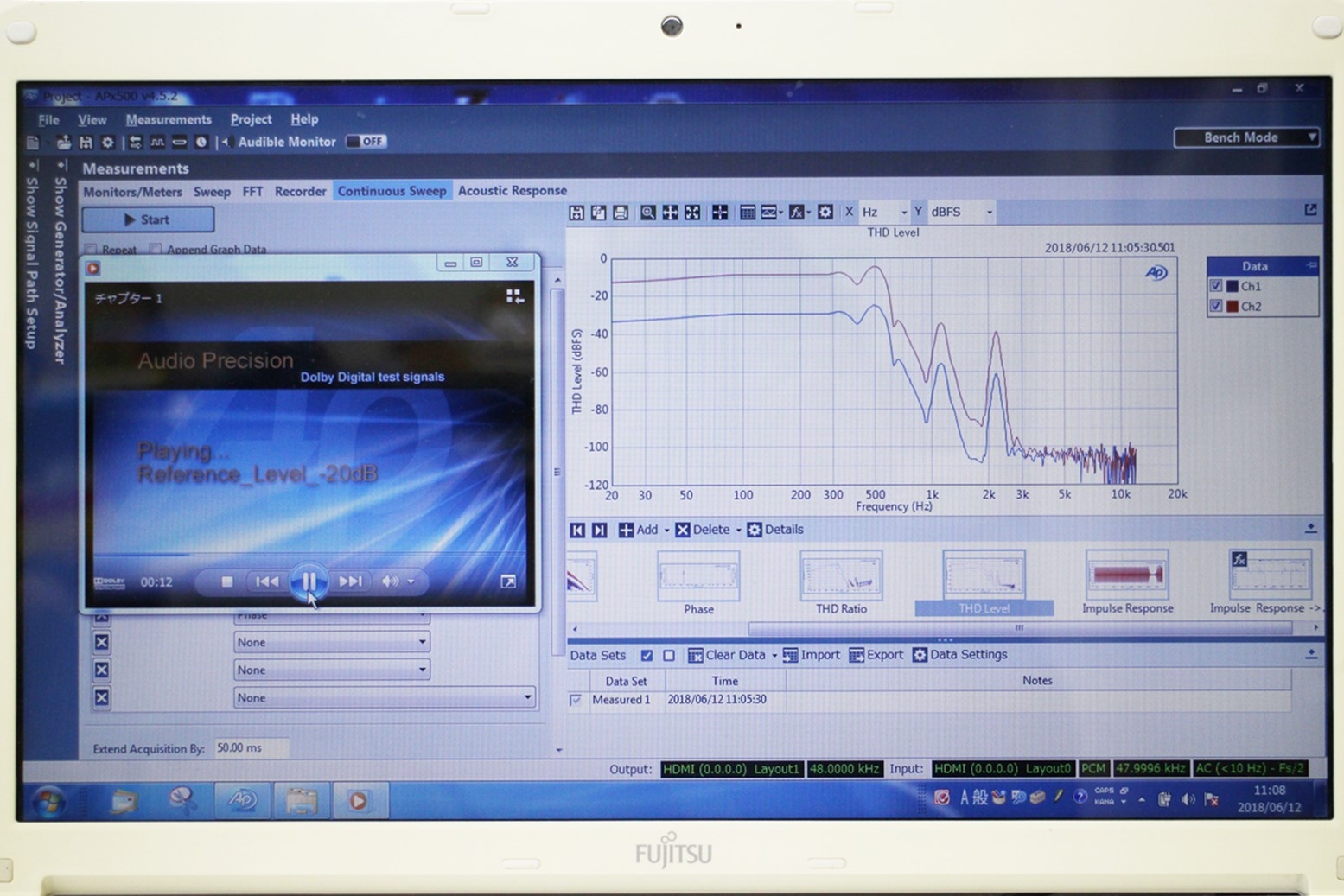Go to next result with arrow icon
Screen dimensions: 1344x896
[x=599, y=531]
